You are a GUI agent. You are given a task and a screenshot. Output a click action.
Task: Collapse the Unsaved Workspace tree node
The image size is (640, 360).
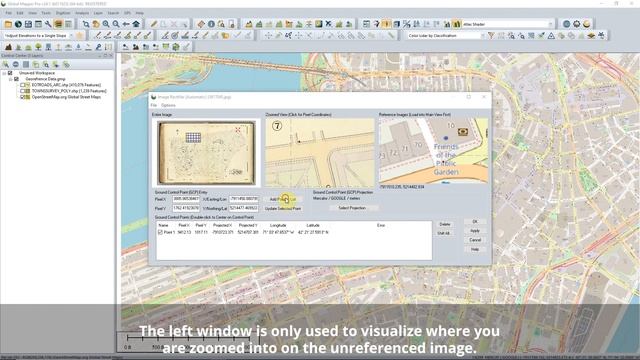(4, 73)
